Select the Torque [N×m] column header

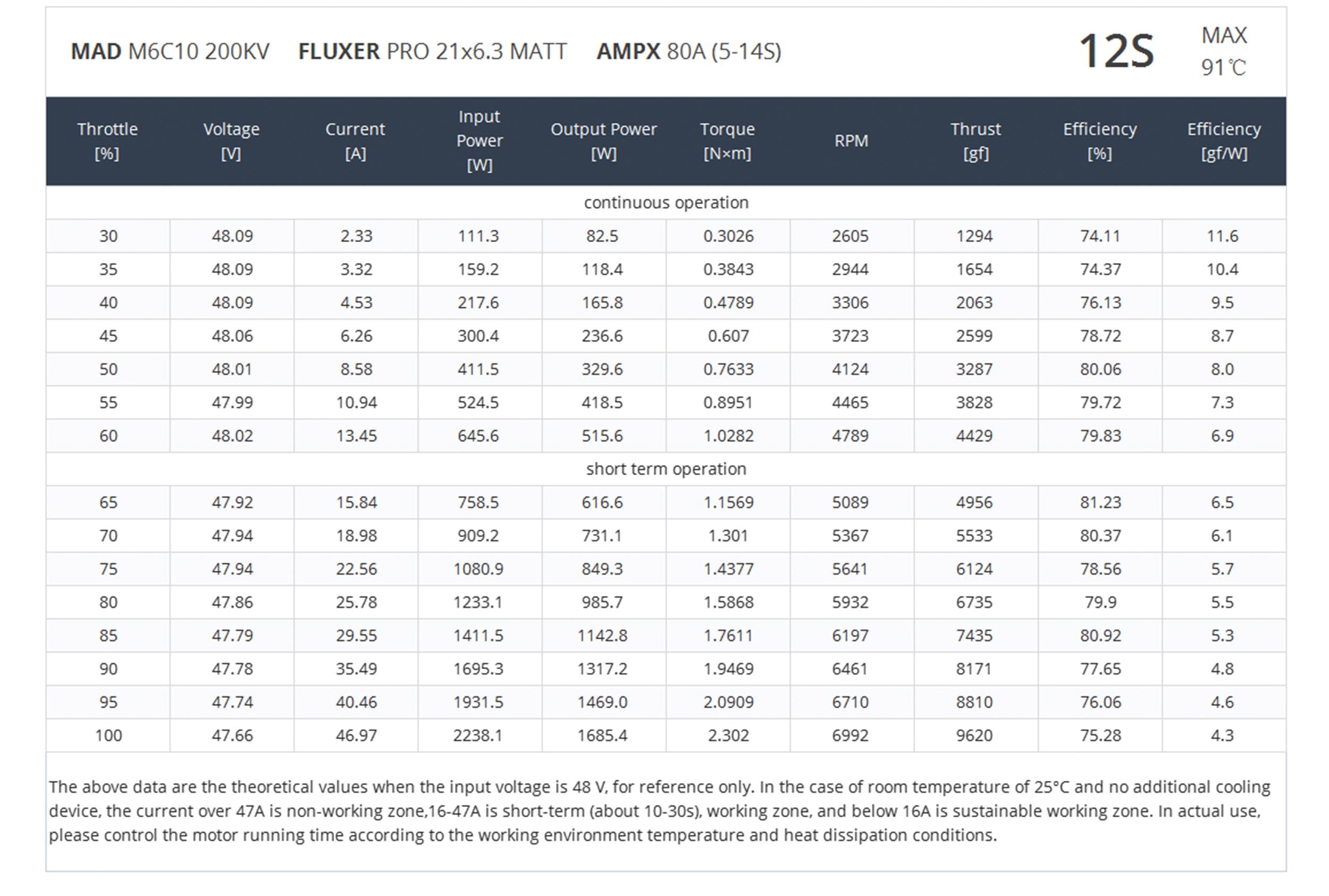click(x=728, y=141)
